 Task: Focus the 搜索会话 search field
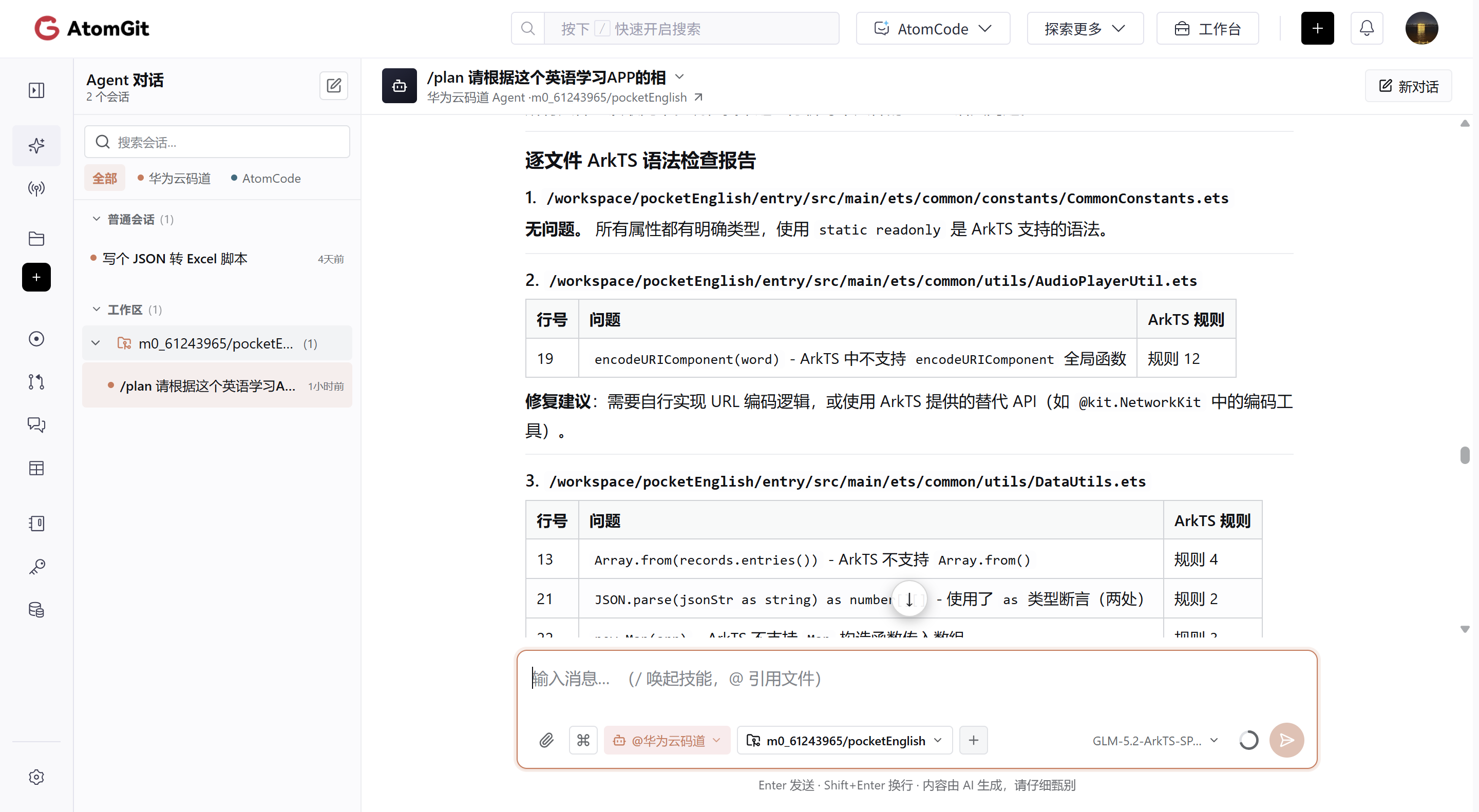tap(217, 142)
